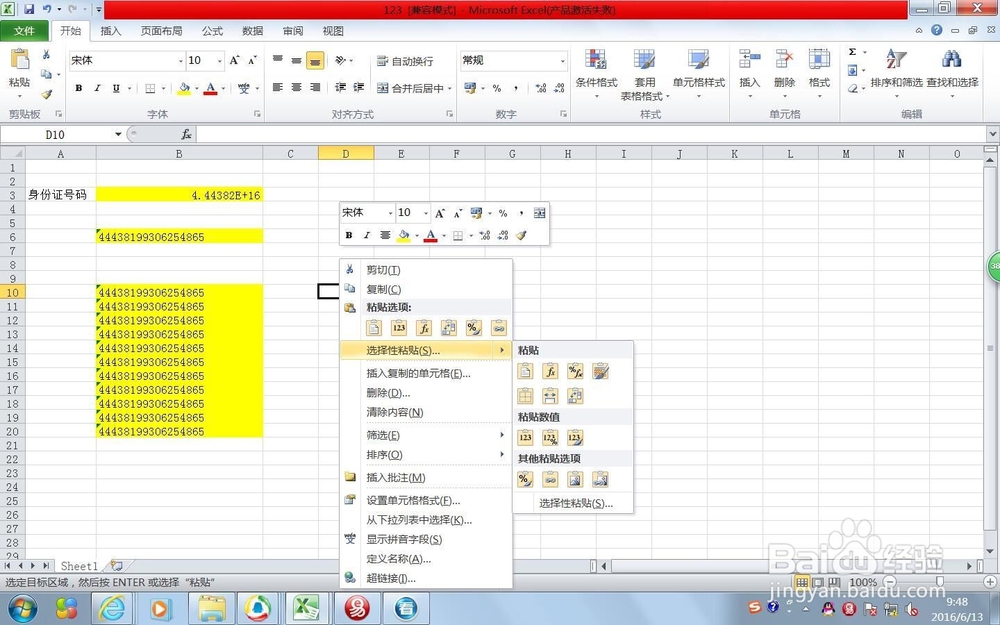Select the Values paste option icon
Viewport: 1000px width, 625px height.
click(x=525, y=438)
